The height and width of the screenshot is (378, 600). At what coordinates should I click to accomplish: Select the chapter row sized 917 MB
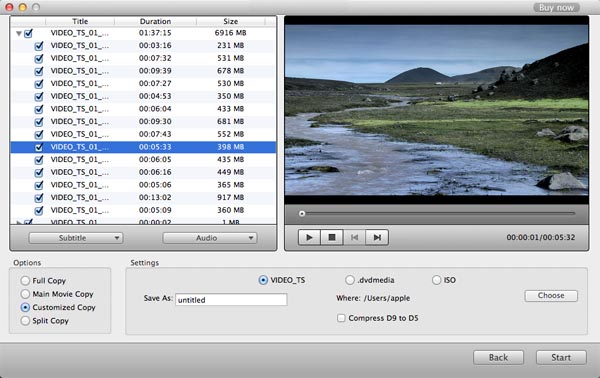[143, 197]
